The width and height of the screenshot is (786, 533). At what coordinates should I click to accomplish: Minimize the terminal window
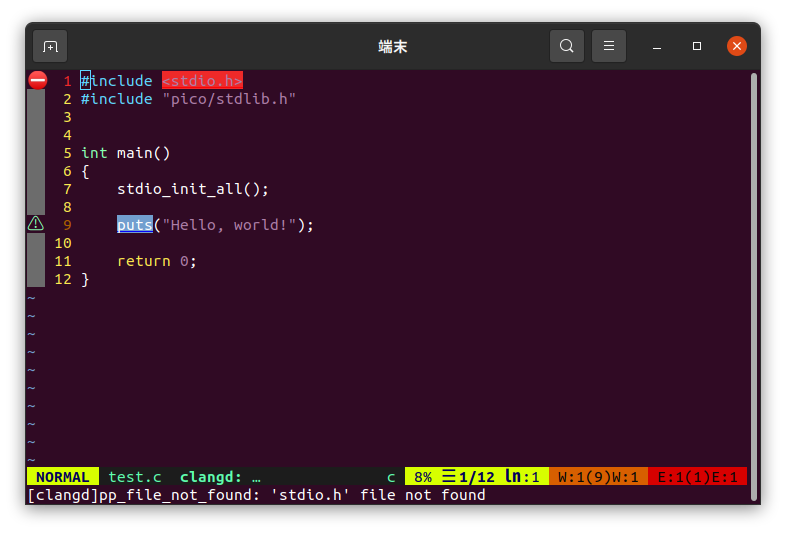pos(657,47)
